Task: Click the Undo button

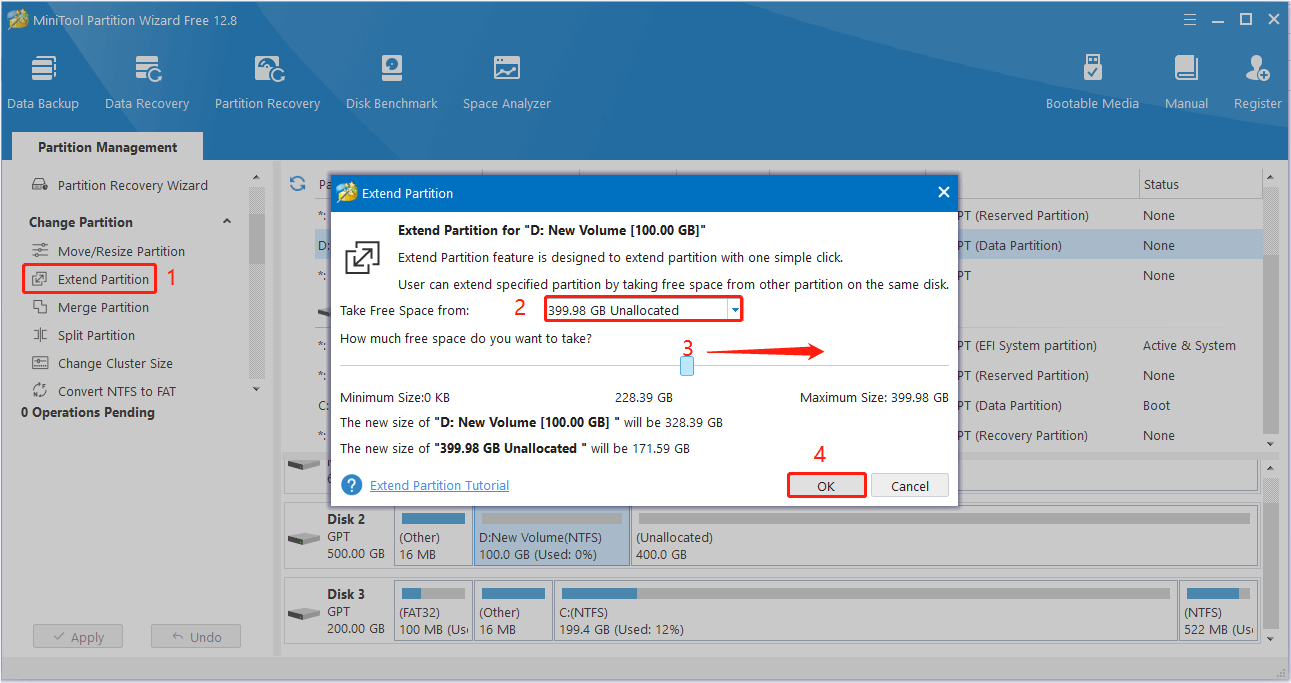Action: [195, 637]
